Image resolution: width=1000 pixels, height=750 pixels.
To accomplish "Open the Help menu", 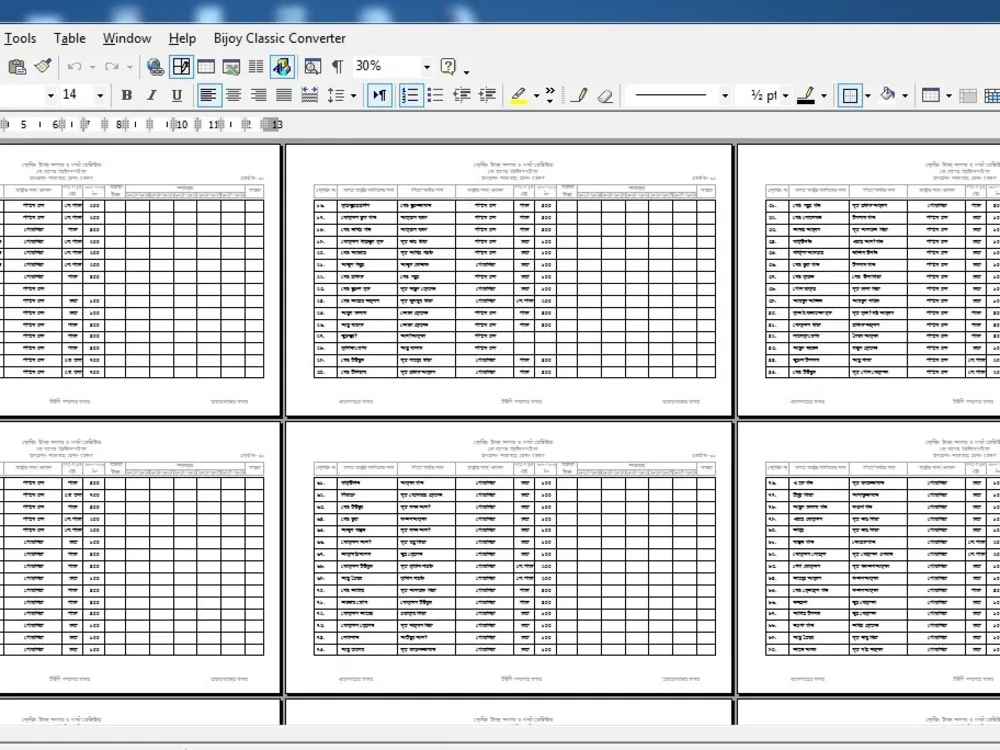I will pos(182,38).
